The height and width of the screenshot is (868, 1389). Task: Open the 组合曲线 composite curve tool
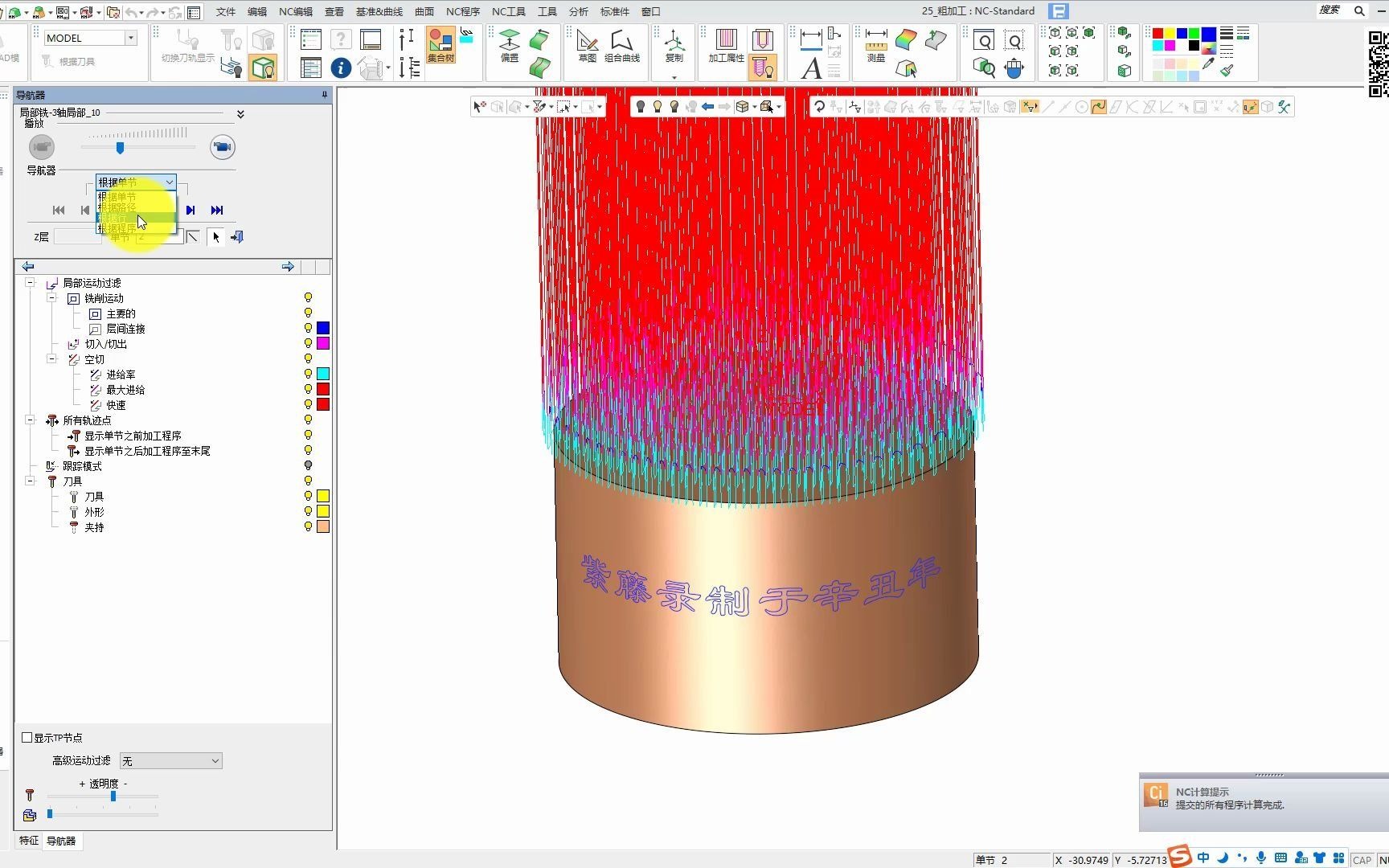621,45
